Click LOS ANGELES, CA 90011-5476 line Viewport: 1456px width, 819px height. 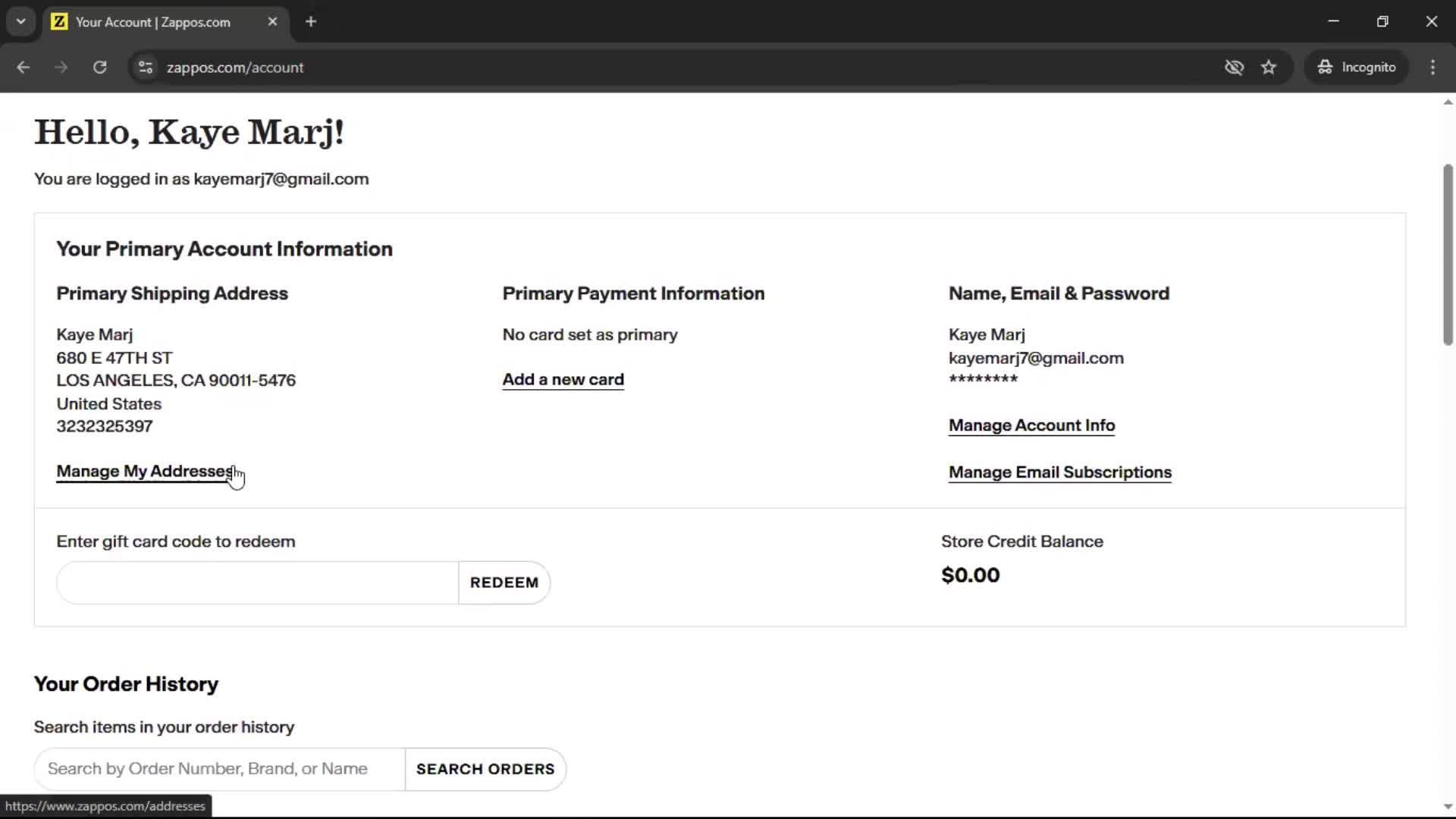coord(176,381)
